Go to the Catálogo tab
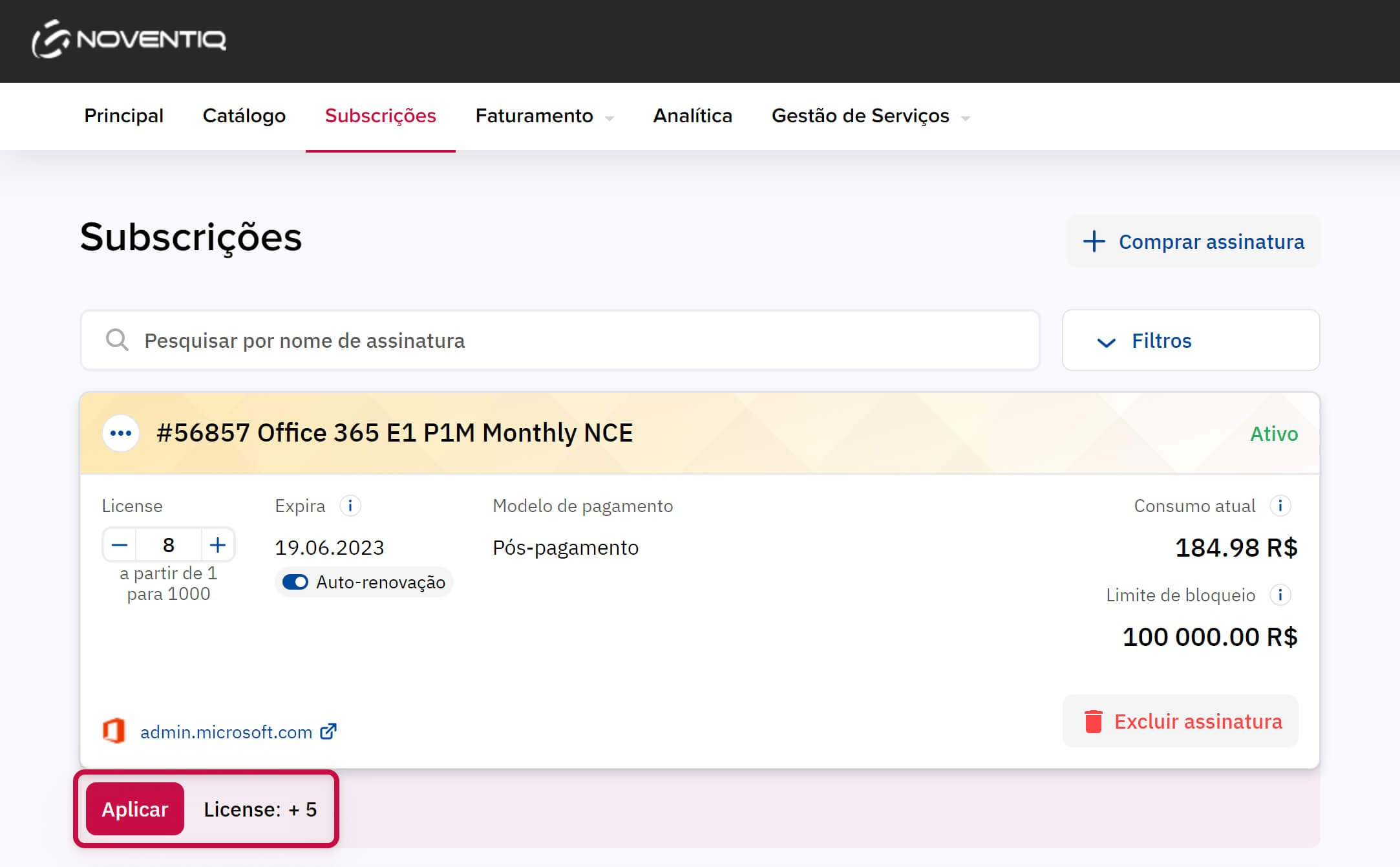 244,116
